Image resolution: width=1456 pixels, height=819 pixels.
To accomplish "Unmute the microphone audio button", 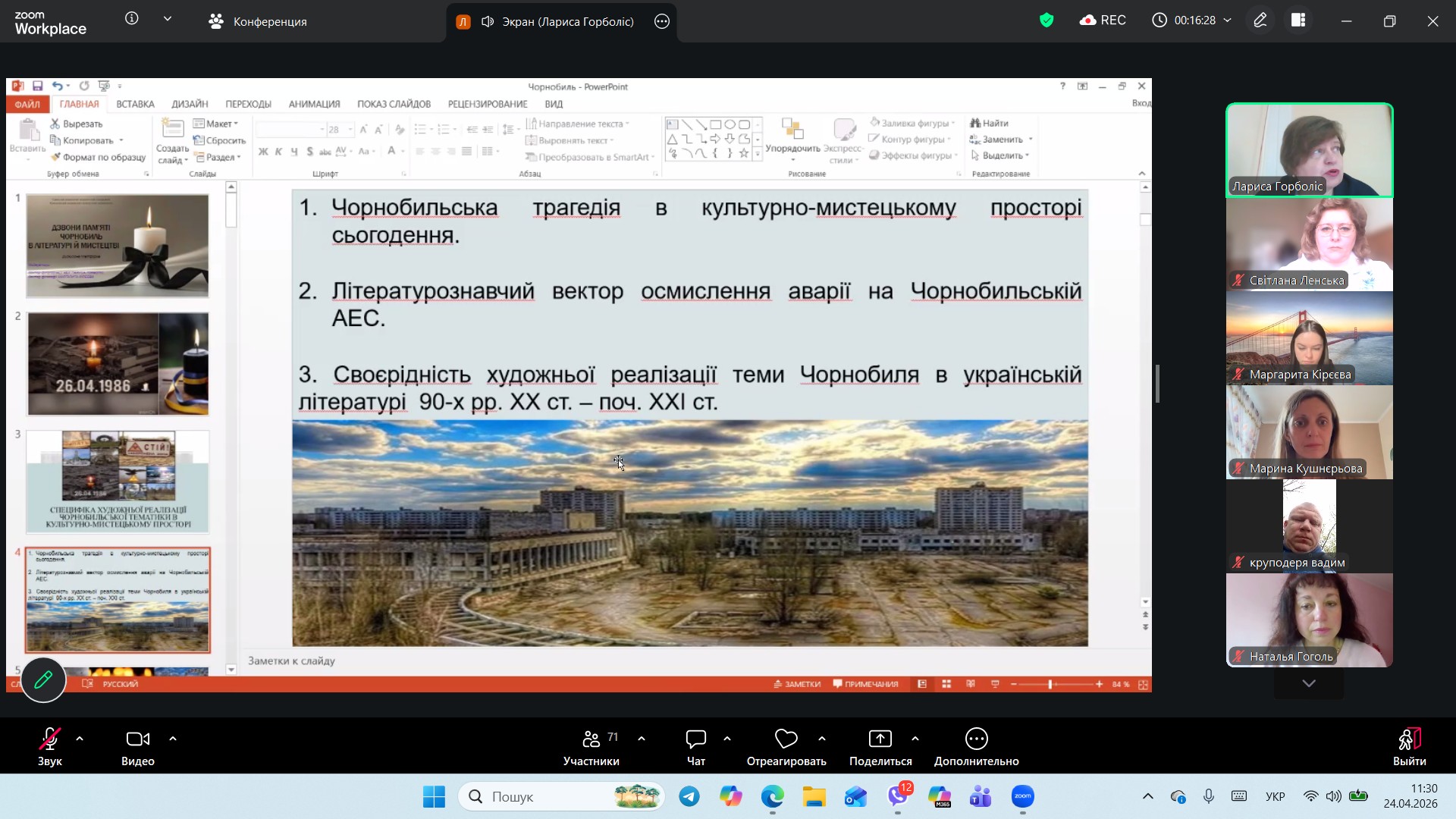I will (50, 739).
